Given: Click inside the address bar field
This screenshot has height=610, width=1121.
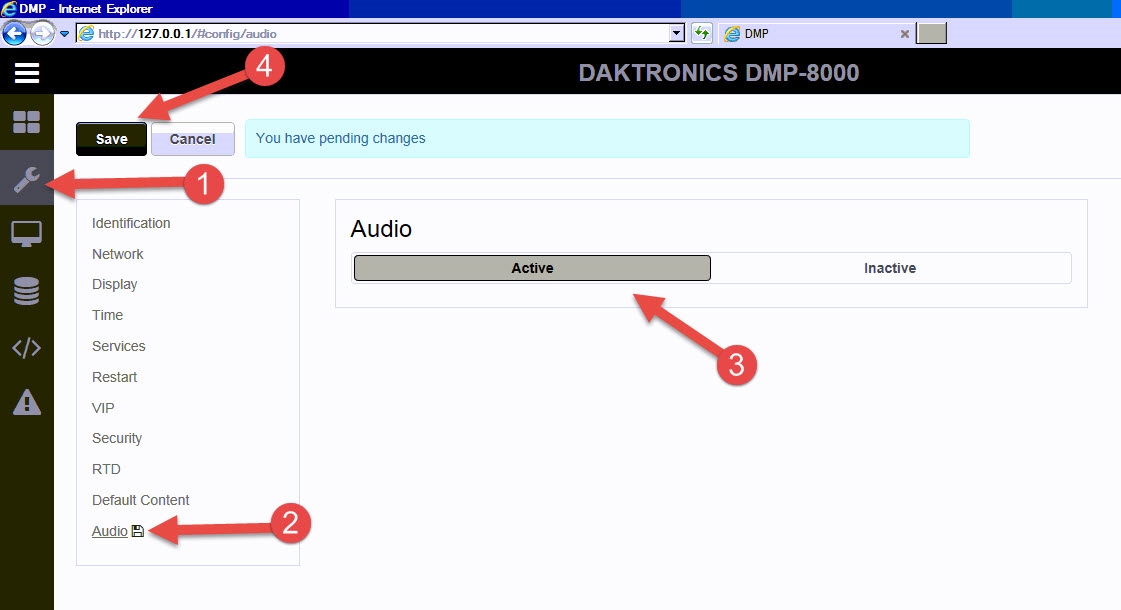Looking at the screenshot, I should pyautogui.click(x=350, y=33).
